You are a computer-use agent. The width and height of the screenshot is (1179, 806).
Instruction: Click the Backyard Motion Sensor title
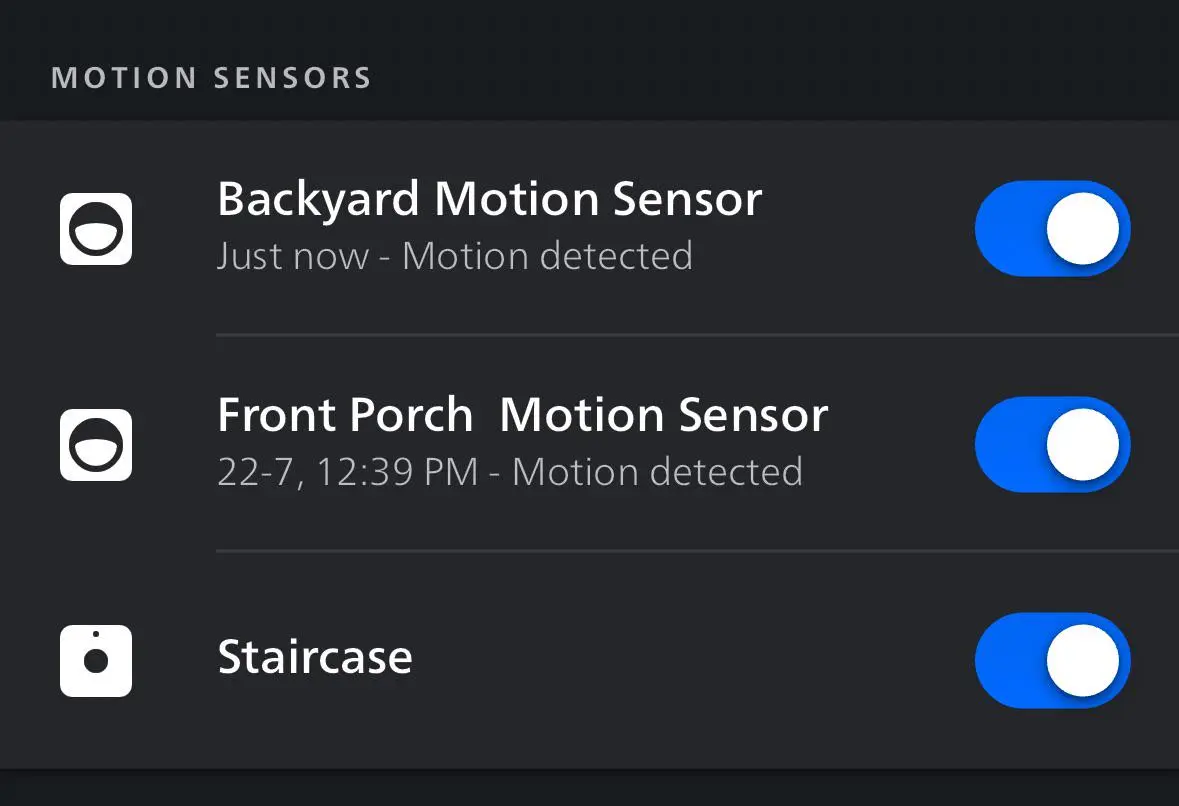coord(490,198)
